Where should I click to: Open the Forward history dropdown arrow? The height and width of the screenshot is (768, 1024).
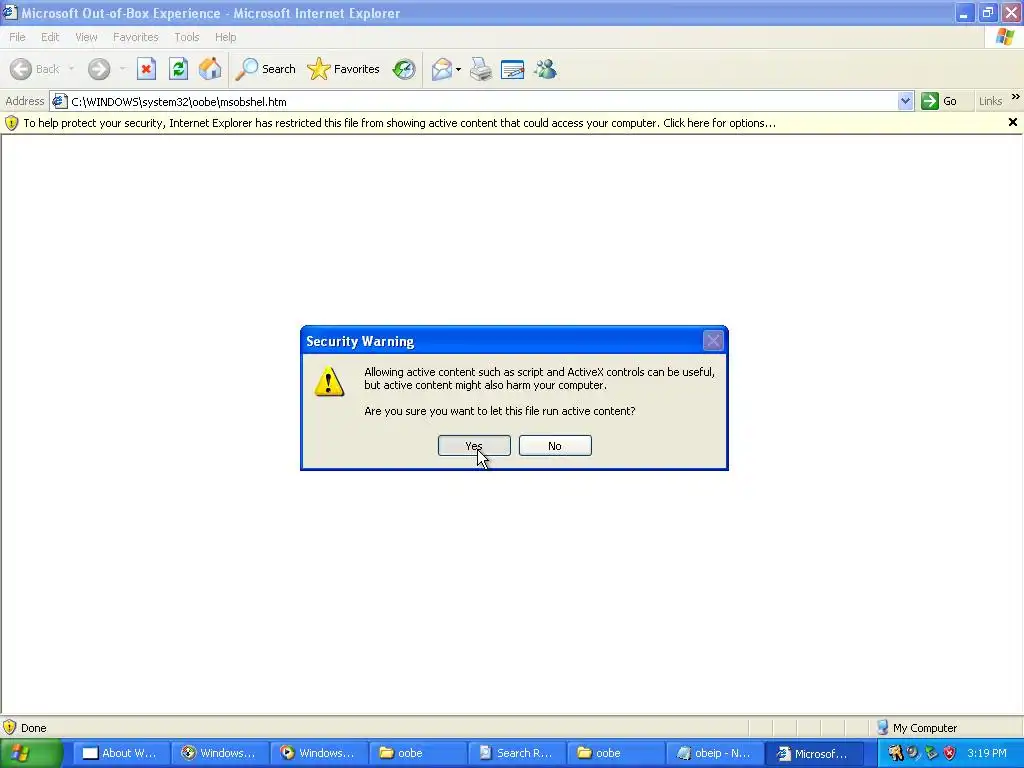[x=122, y=69]
